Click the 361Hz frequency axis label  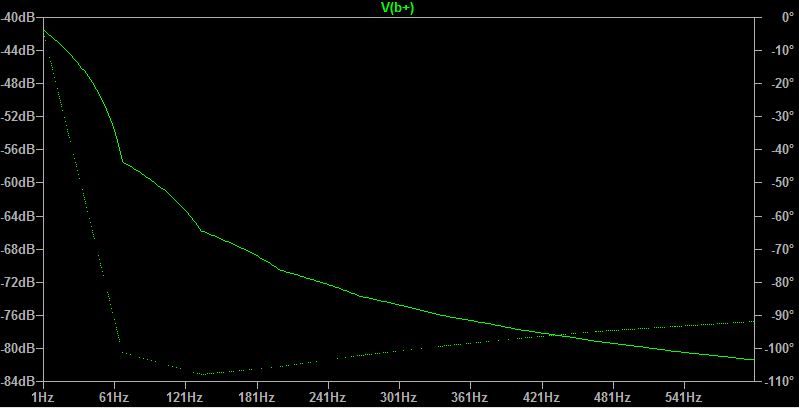pos(471,398)
